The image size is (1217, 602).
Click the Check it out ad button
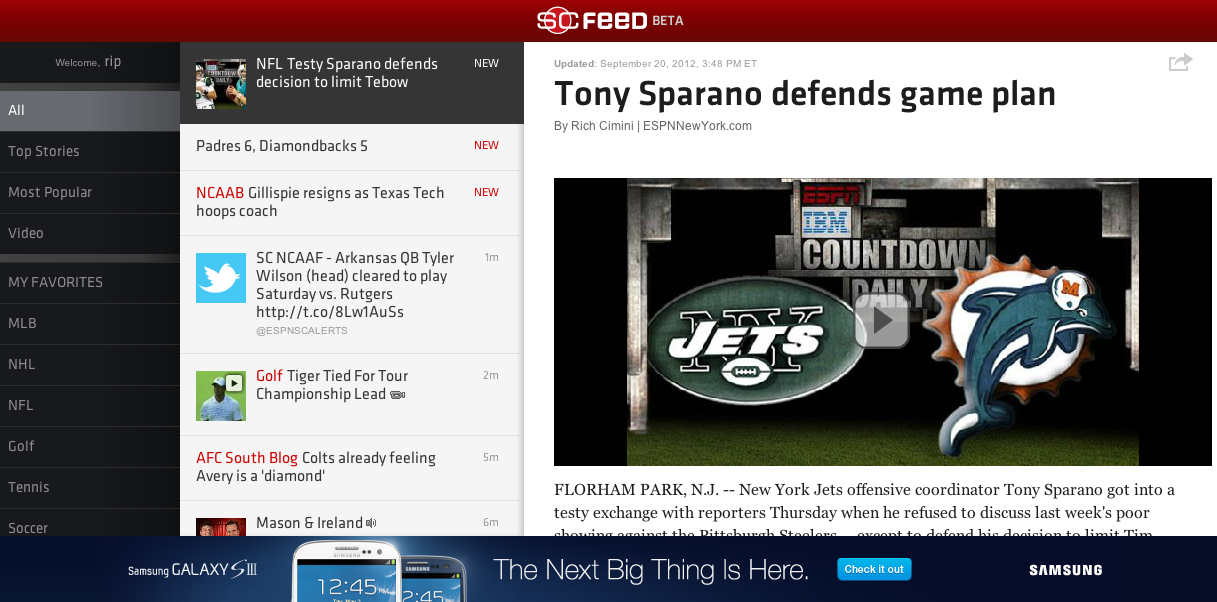click(874, 570)
